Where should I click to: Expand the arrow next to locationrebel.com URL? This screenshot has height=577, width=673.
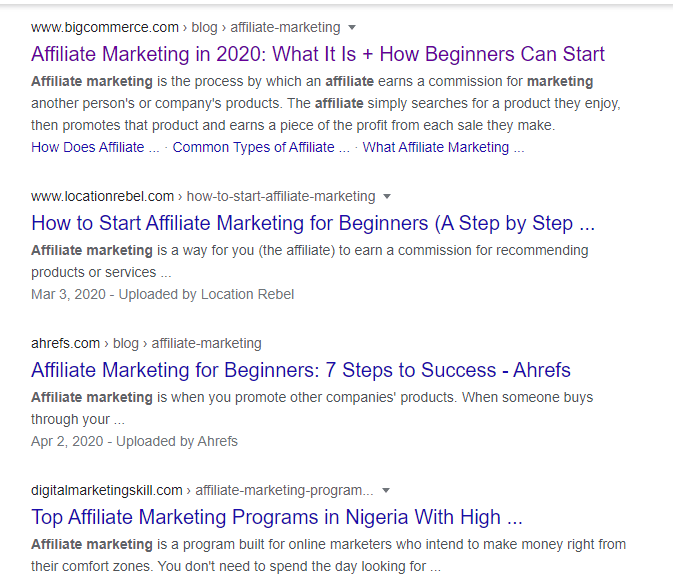[x=387, y=197]
